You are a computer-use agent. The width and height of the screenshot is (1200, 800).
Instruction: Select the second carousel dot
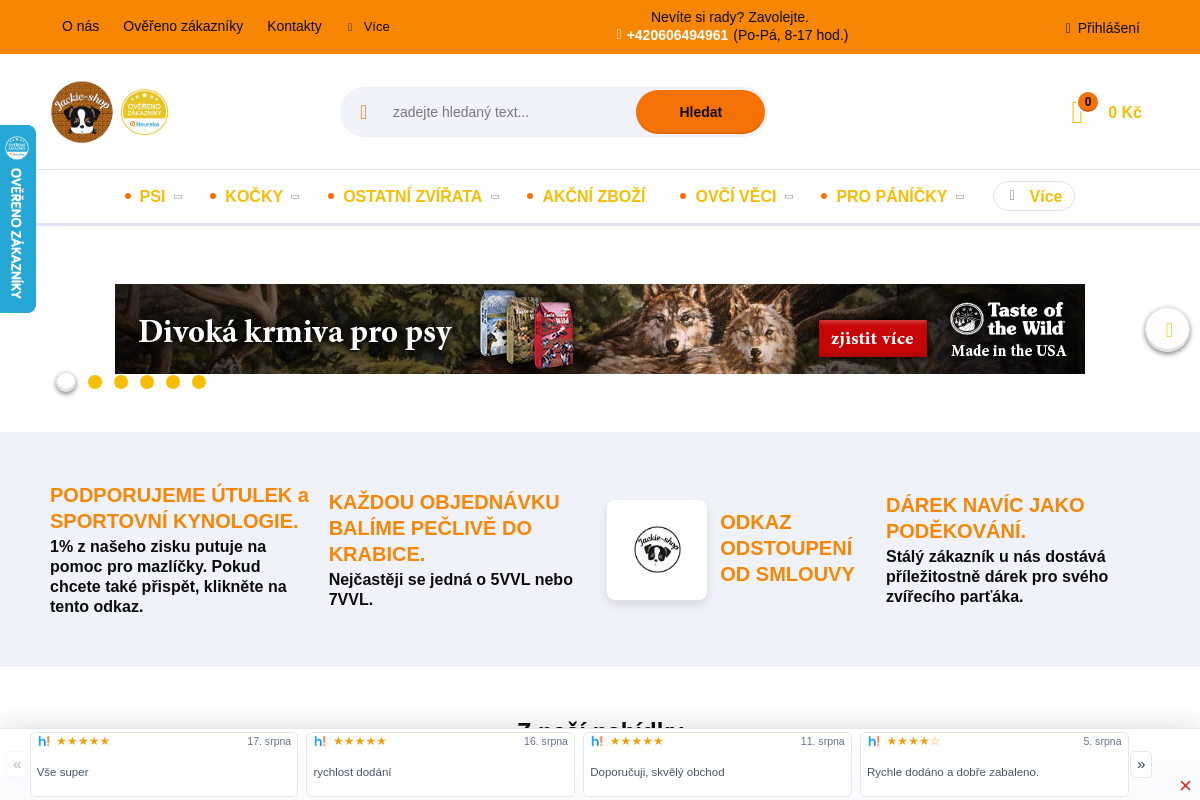point(95,382)
